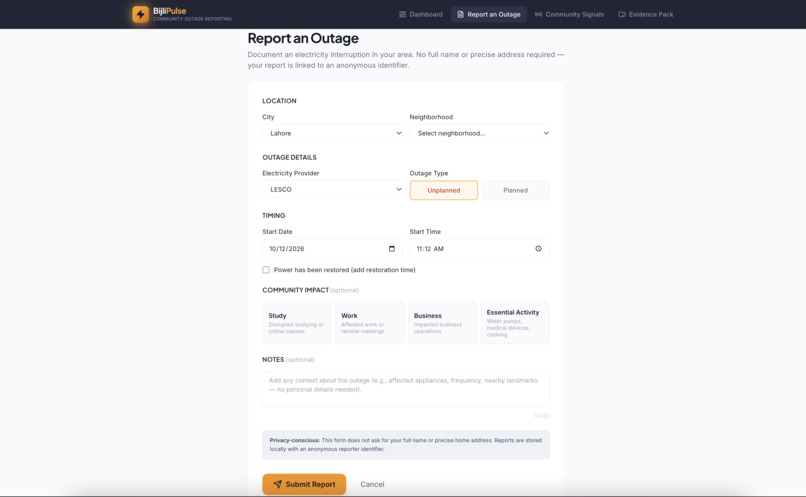Toggle the Essential Activity impact card
This screenshot has width=806, height=497.
point(515,323)
